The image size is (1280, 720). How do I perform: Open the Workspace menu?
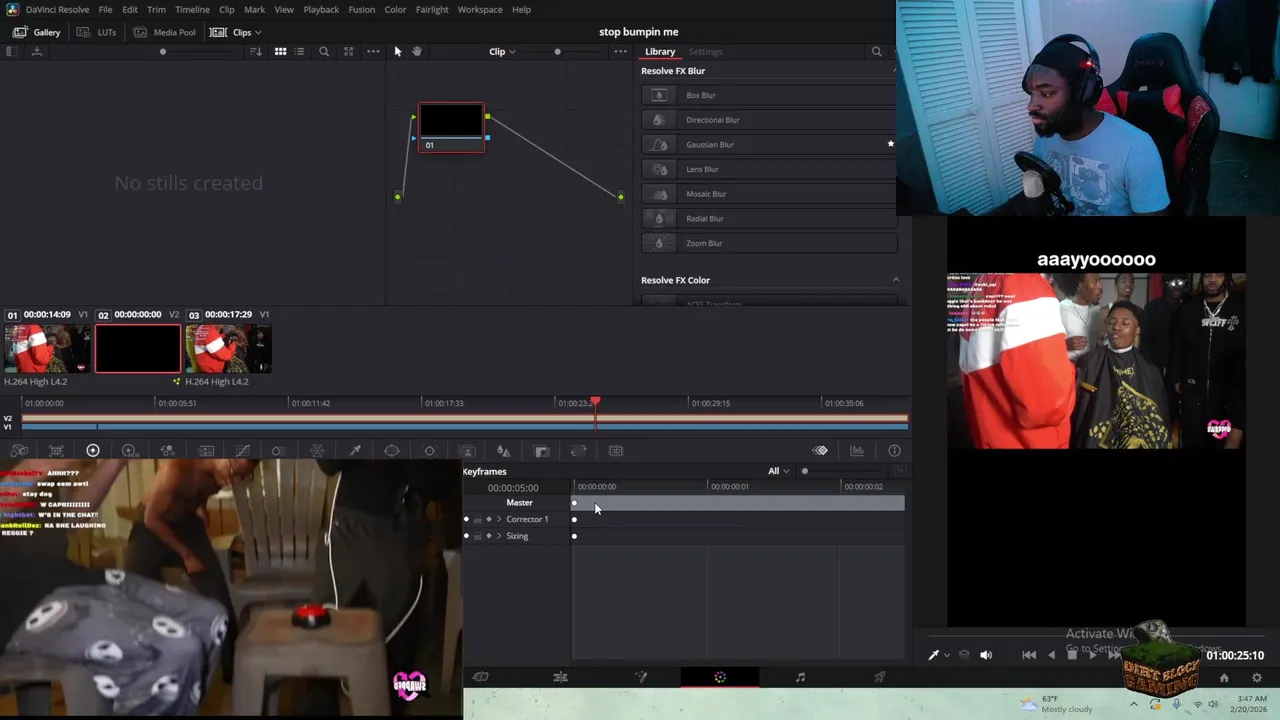click(x=480, y=9)
